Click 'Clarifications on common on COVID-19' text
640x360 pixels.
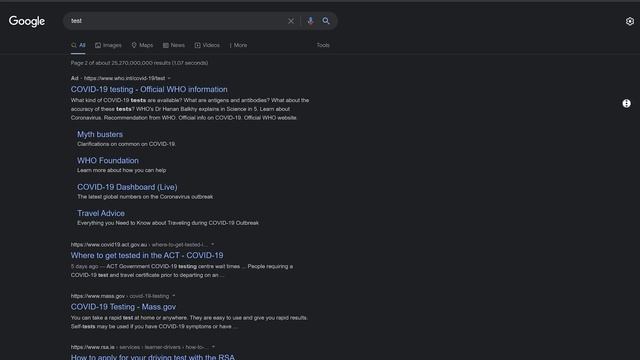point(127,144)
